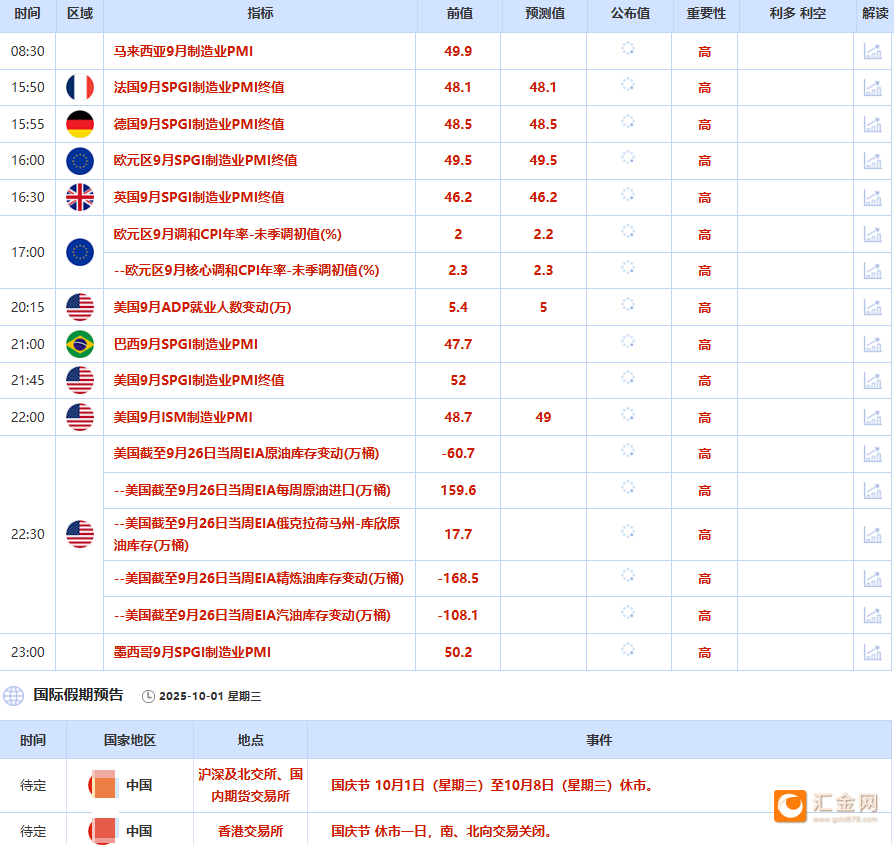Viewport: 894px width, 845px height.
Task: Click 香港交易所 location cell
Action: tap(250, 831)
